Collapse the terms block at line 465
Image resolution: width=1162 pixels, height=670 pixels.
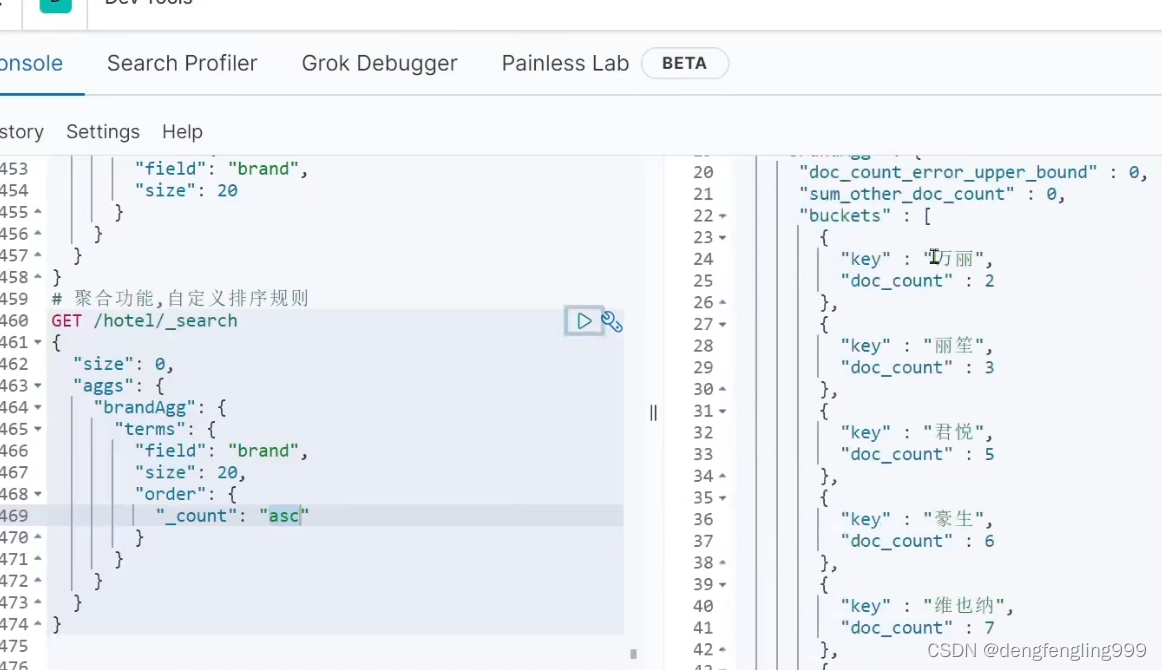[38, 430]
